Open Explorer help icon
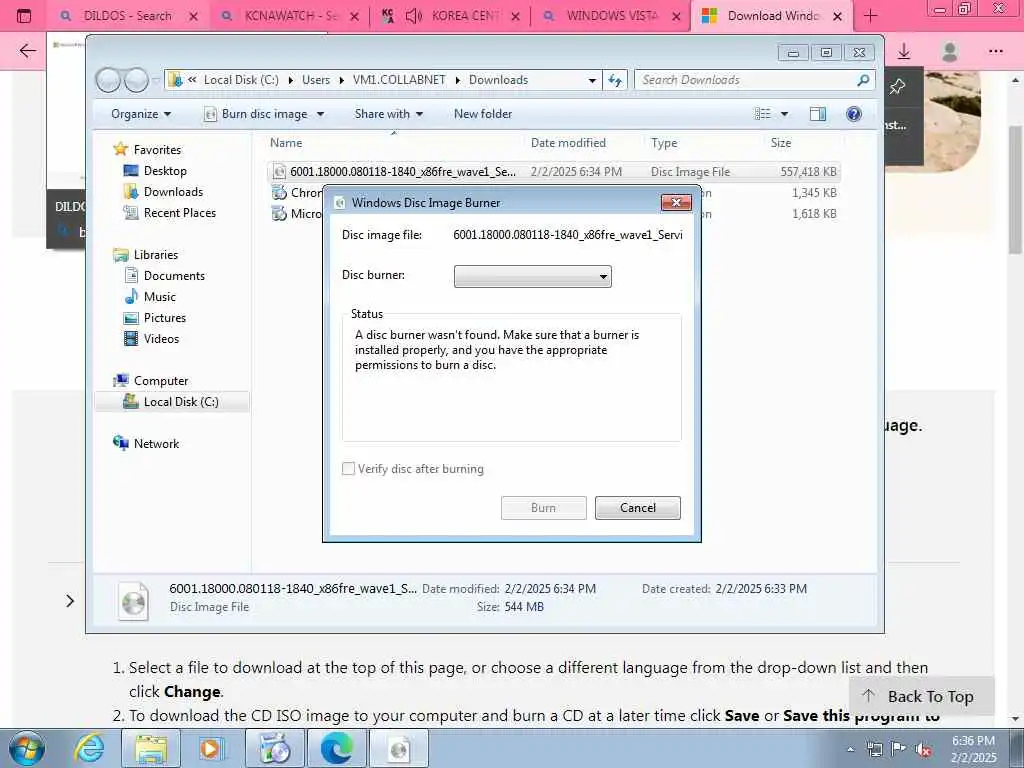The height and width of the screenshot is (768, 1024). [853, 114]
